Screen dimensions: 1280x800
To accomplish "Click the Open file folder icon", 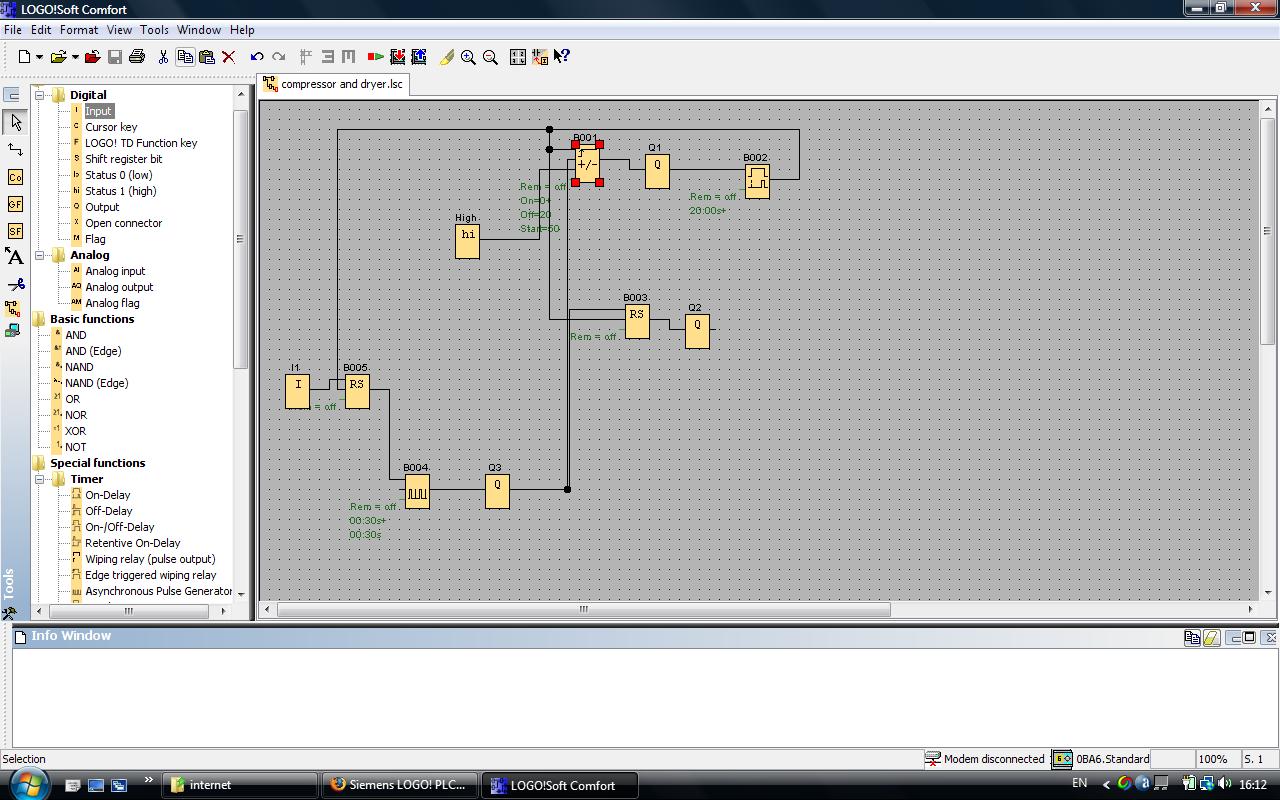I will pyautogui.click(x=58, y=57).
